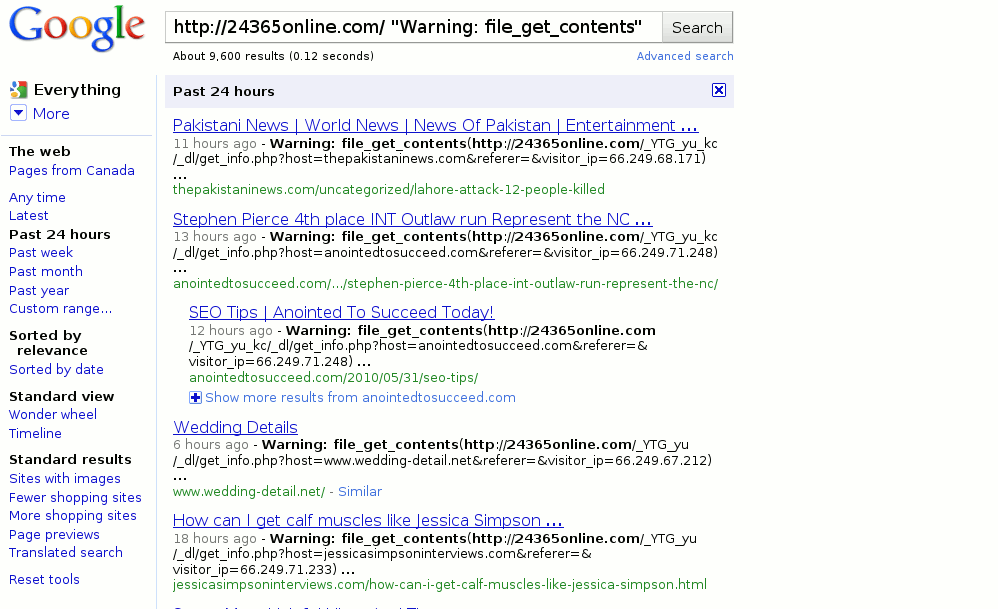Click The web heading

click(x=39, y=151)
